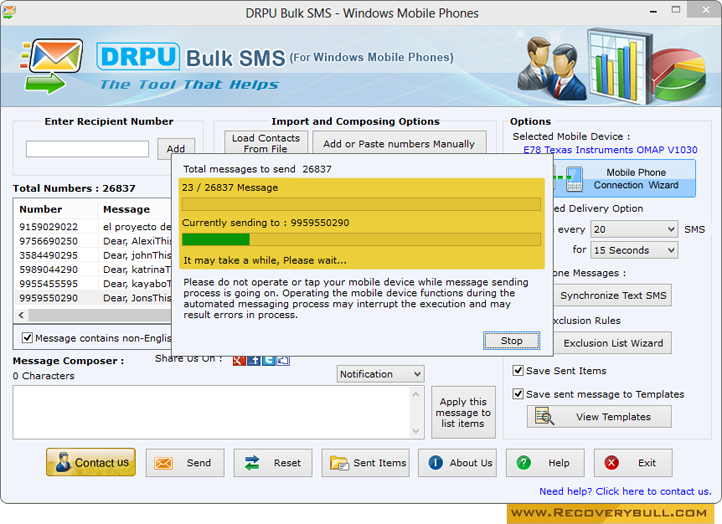Click the overall message progress bar

coord(361,204)
